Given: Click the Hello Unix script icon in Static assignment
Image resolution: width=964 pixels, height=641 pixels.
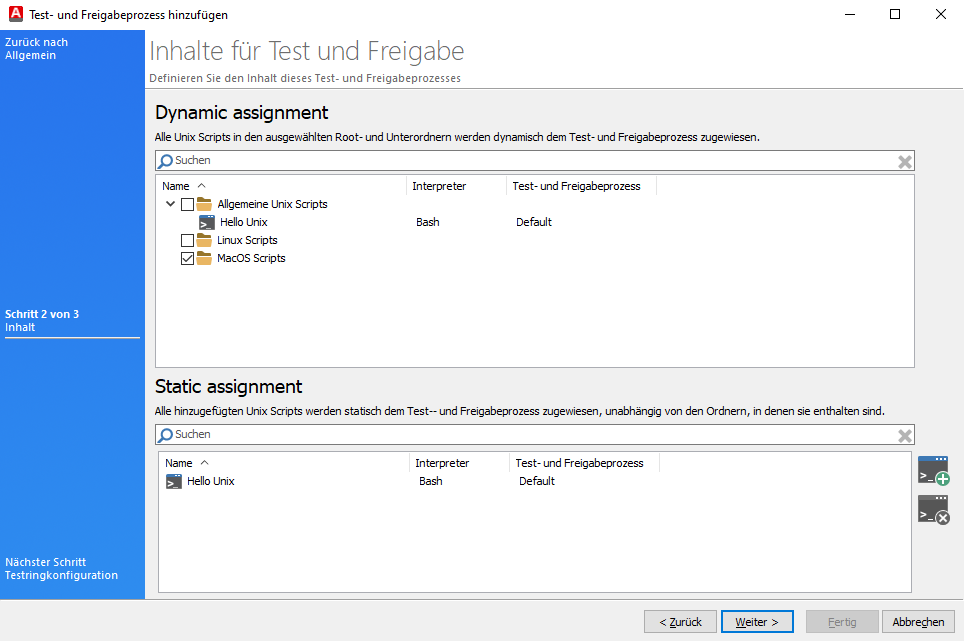Looking at the screenshot, I should (x=173, y=481).
